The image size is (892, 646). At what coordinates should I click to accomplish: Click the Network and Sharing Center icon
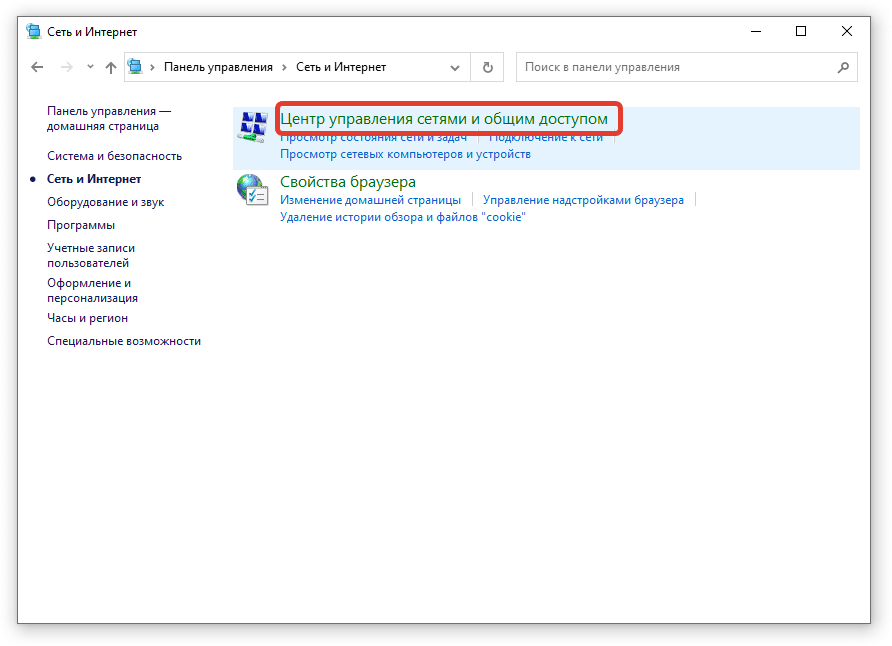(x=253, y=127)
